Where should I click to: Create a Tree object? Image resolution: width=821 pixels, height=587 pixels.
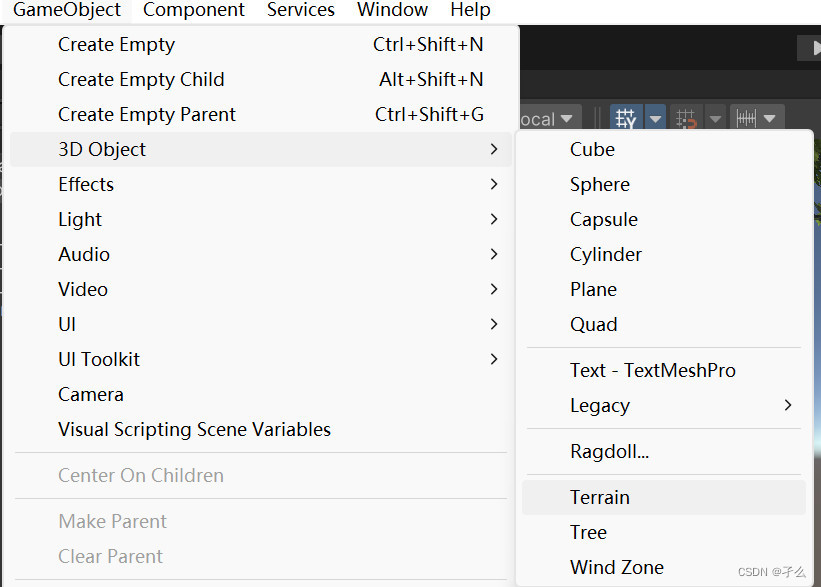(663, 533)
